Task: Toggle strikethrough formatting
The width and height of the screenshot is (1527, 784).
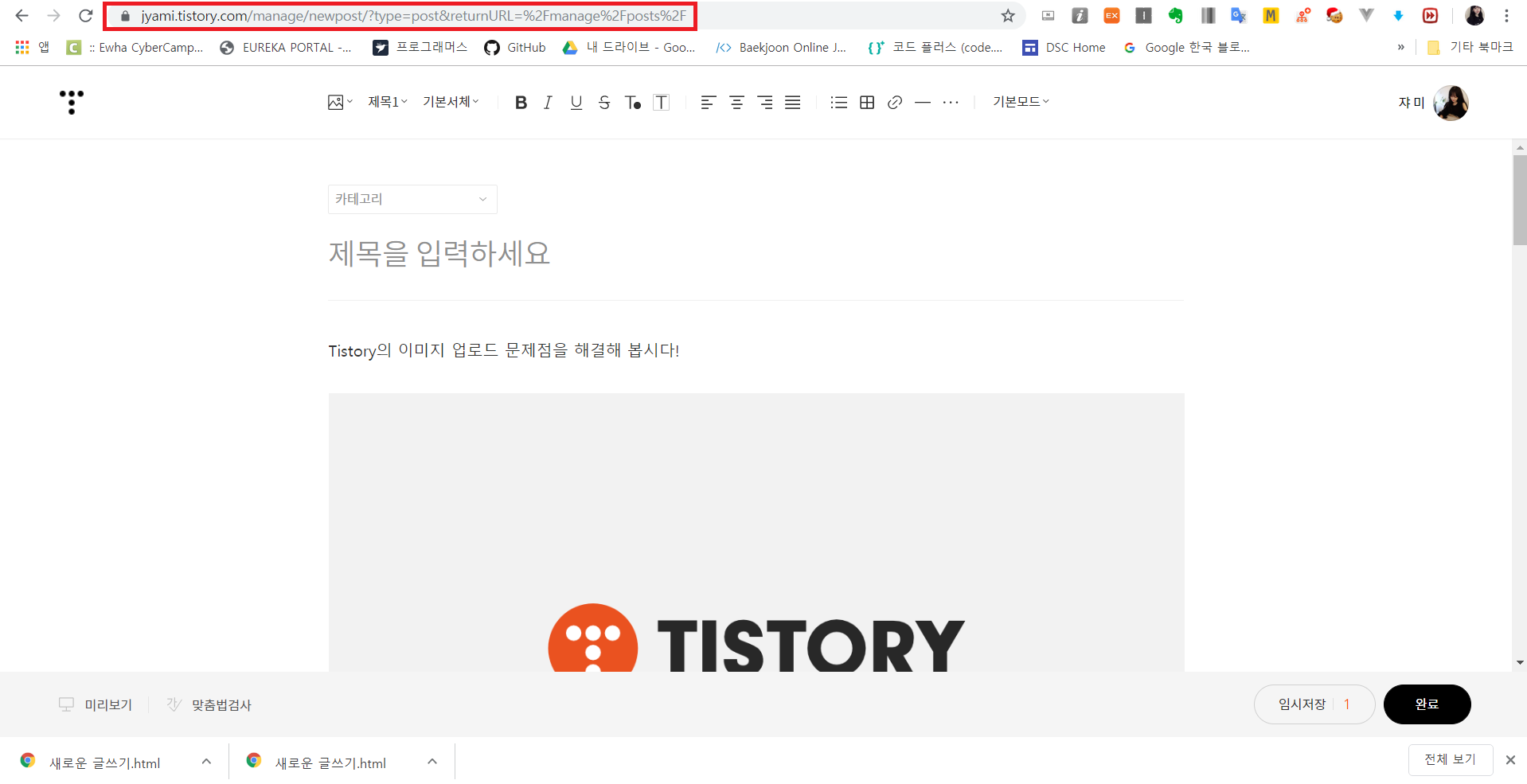Action: (x=604, y=103)
